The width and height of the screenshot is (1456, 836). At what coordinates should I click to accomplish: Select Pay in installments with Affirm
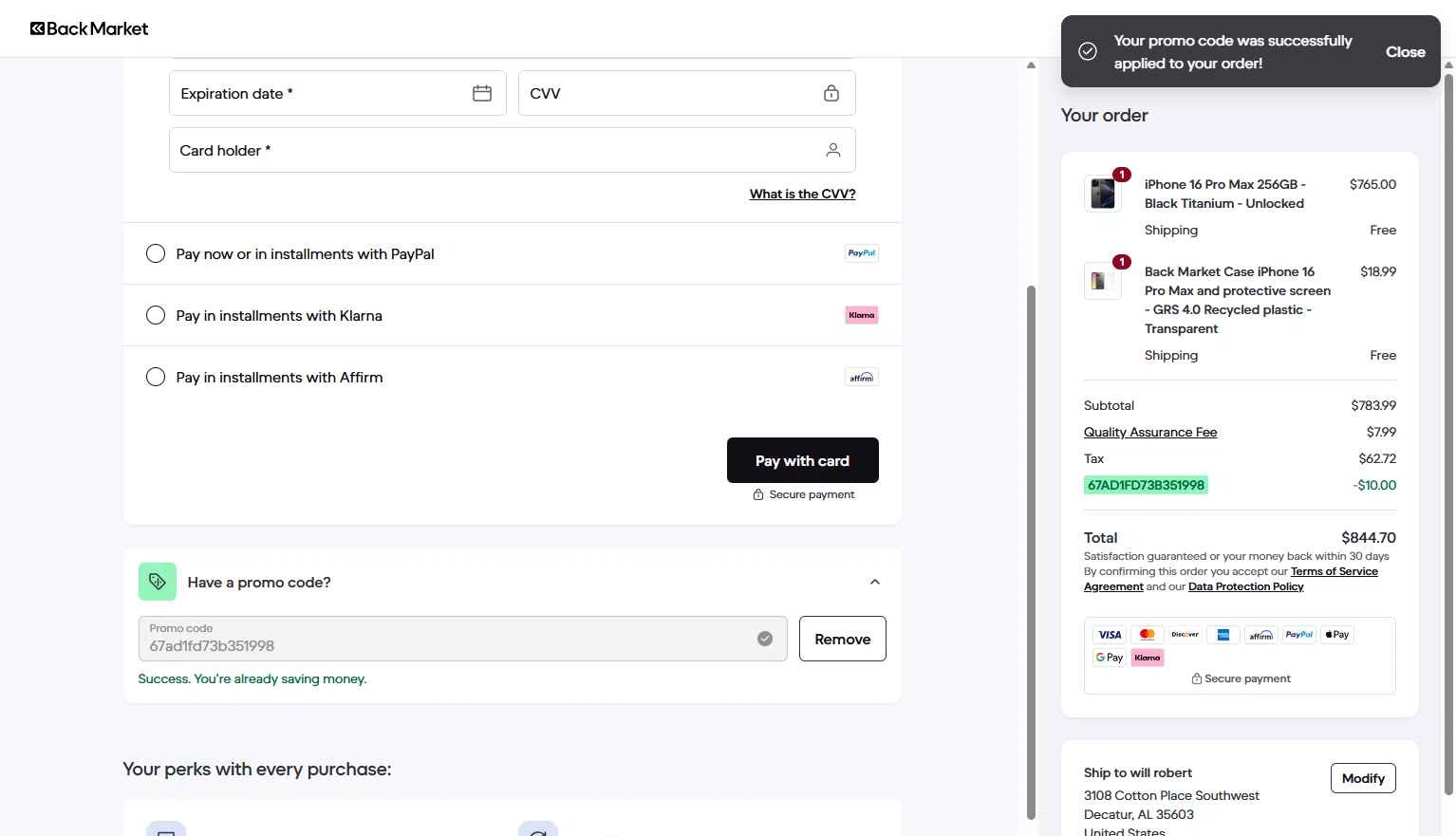click(x=156, y=377)
